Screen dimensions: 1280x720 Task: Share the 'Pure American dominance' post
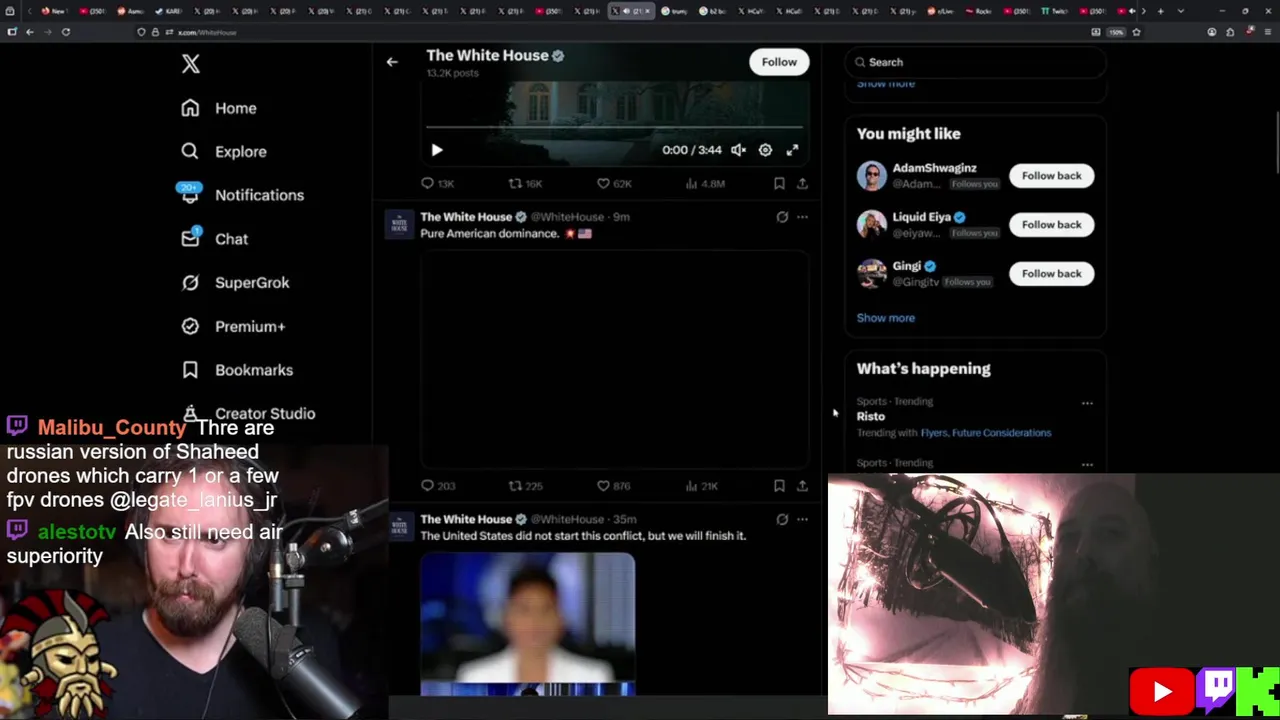(802, 486)
